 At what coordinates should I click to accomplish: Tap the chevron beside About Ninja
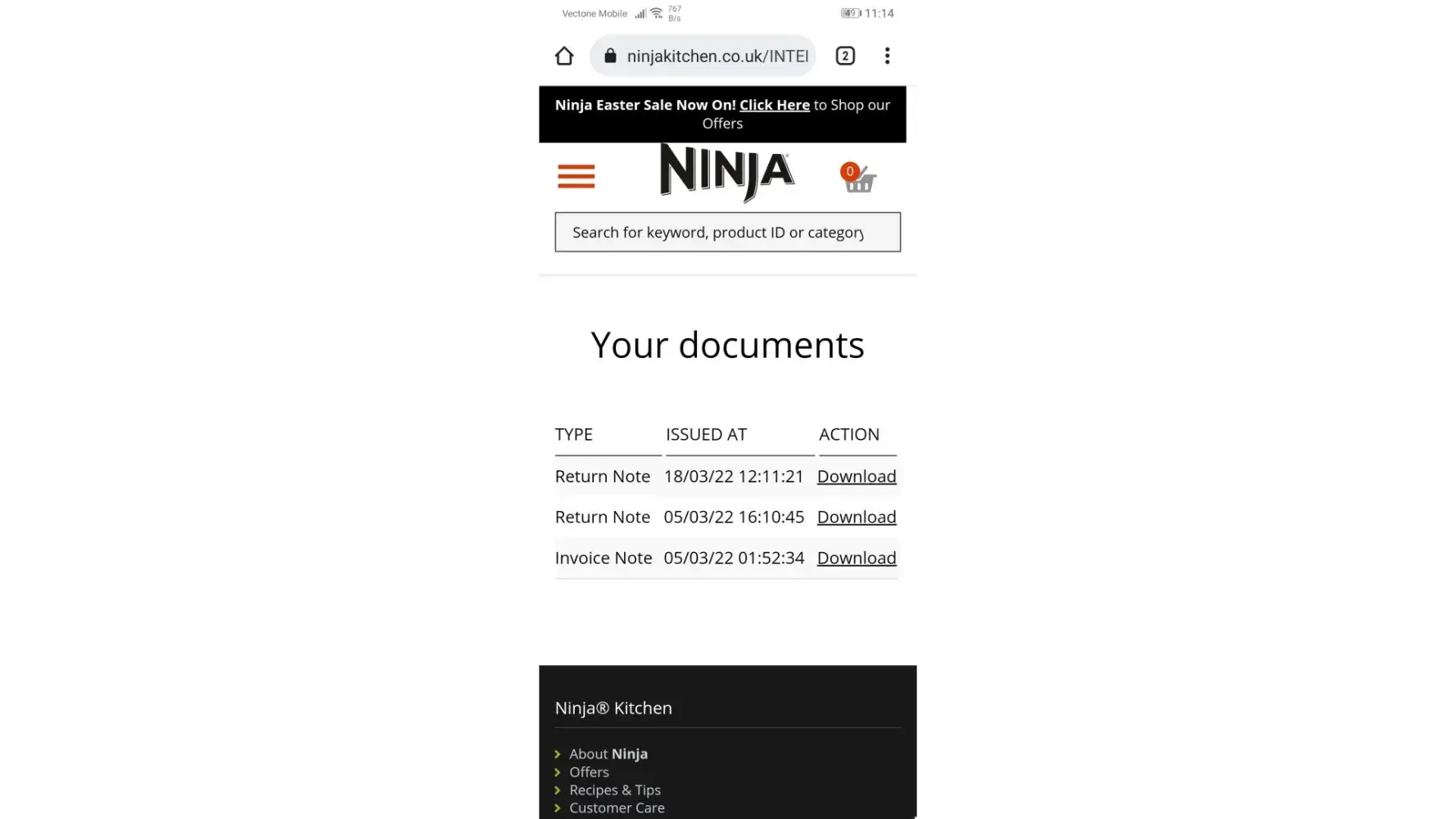pos(558,754)
